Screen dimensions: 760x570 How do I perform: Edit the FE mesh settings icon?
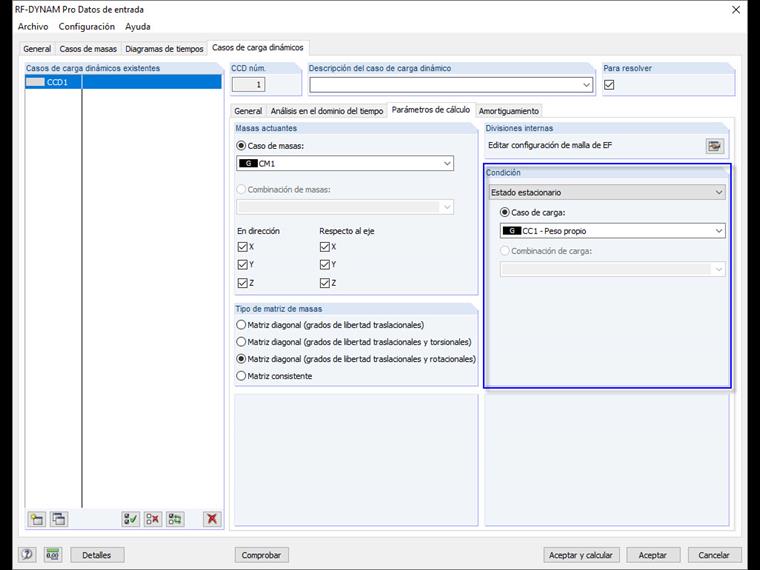pos(714,146)
